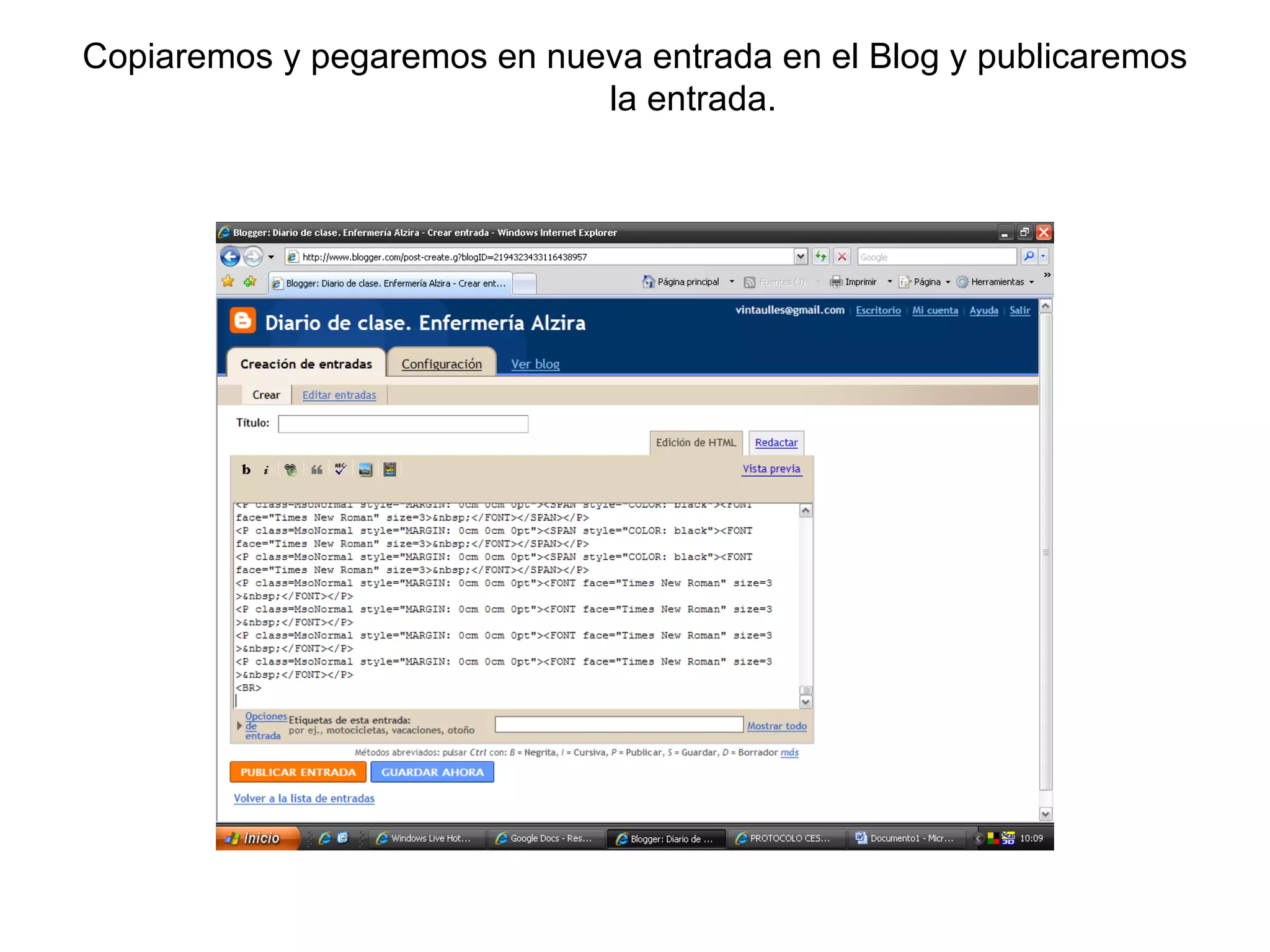Click the search magnifier icon
This screenshot has height=952, width=1270.
pyautogui.click(x=1029, y=257)
